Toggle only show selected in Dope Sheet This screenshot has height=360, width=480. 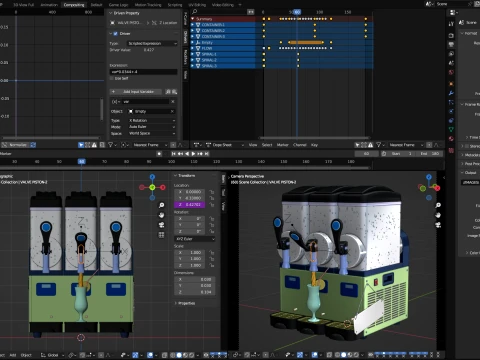(x=357, y=145)
